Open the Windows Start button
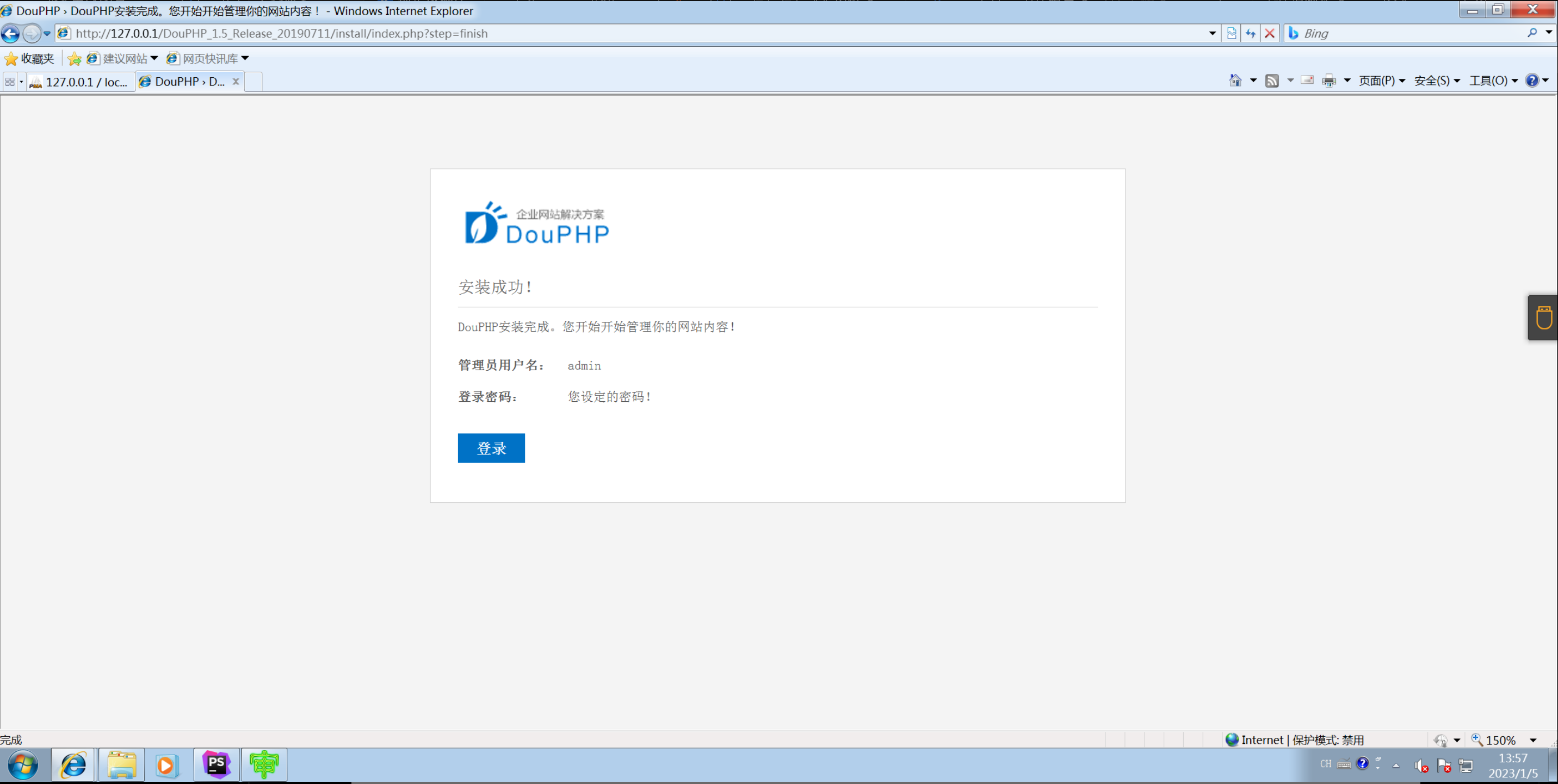The image size is (1558, 784). tap(23, 766)
